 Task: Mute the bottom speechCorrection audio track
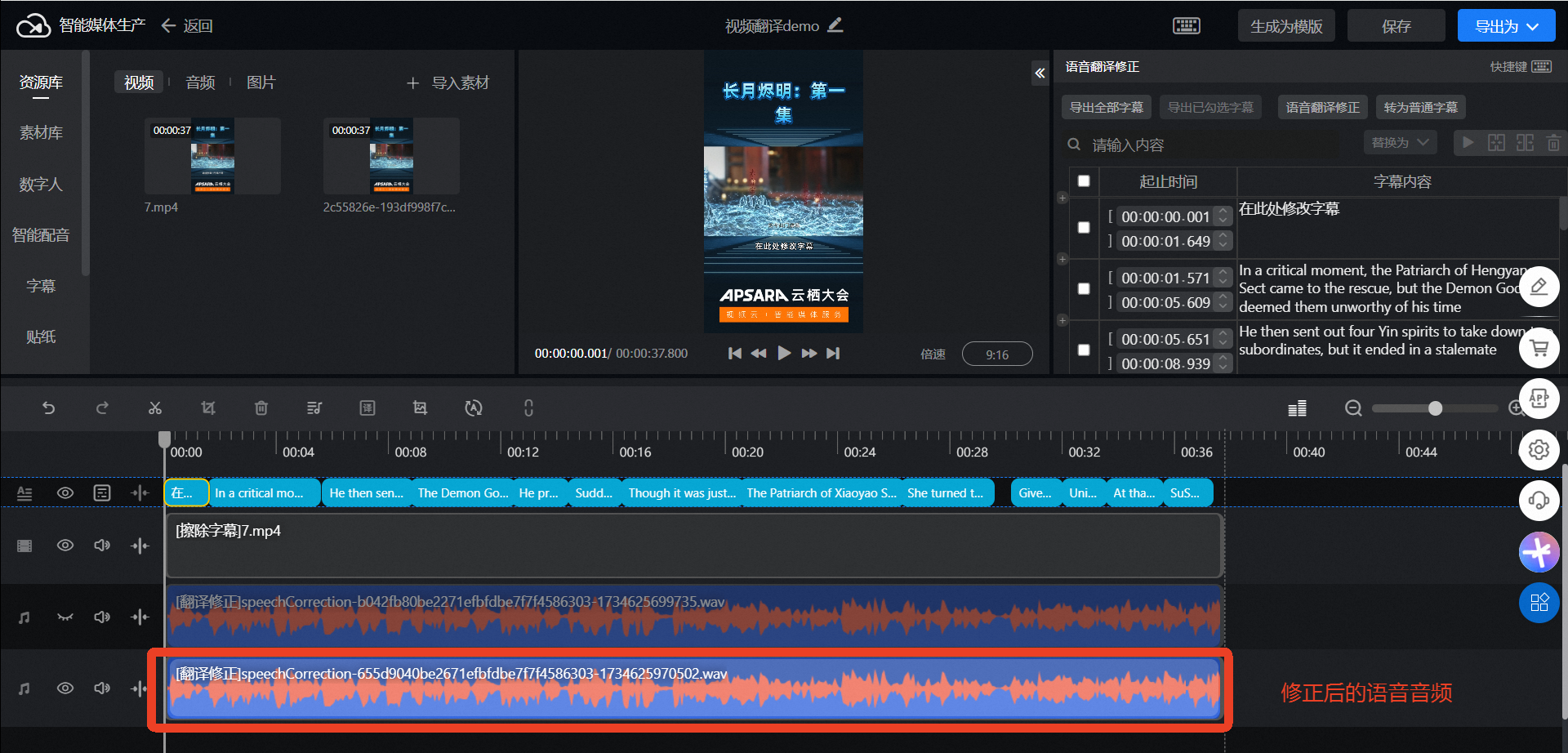click(102, 688)
